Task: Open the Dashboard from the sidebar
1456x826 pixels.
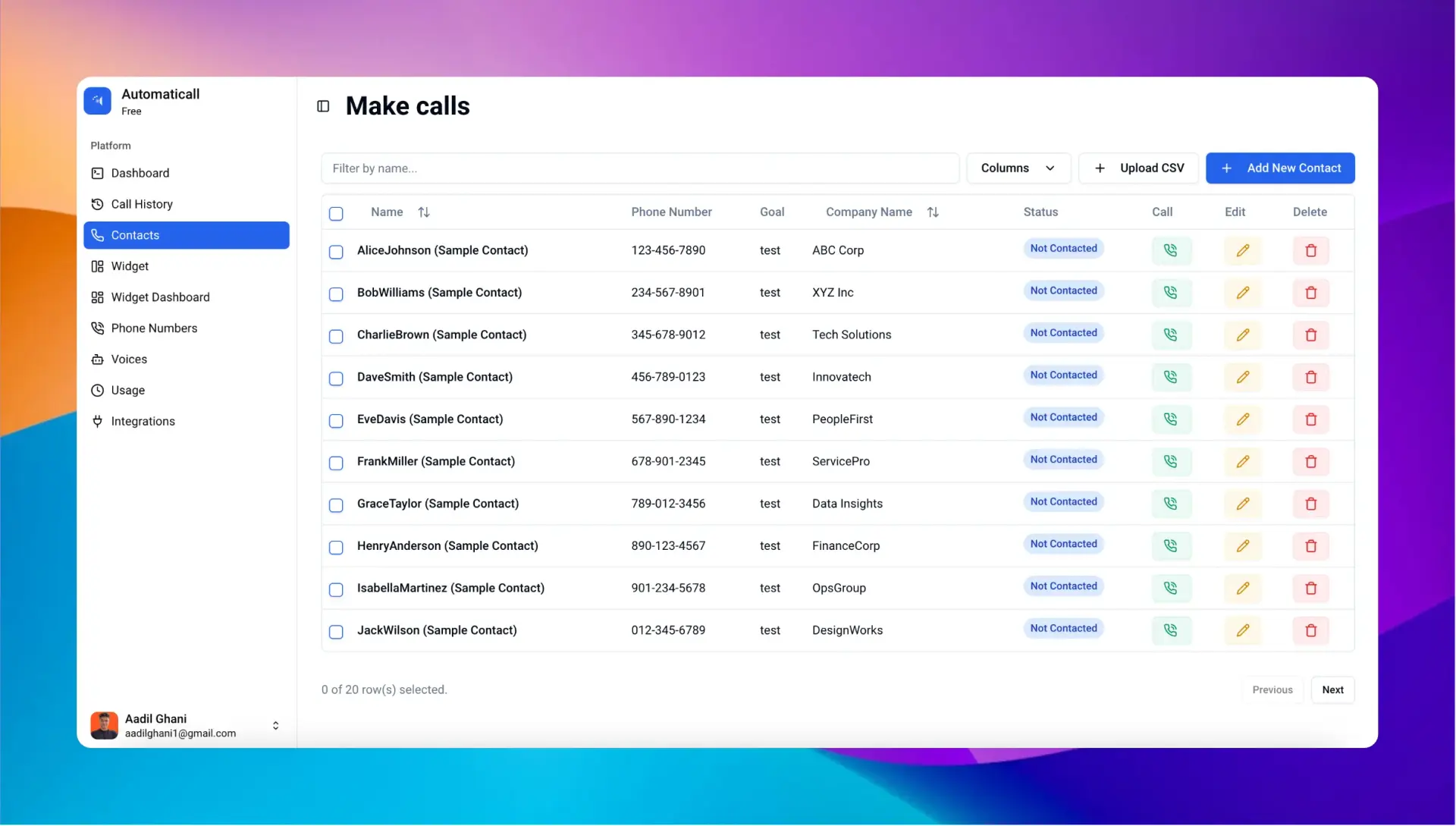Action: click(140, 173)
